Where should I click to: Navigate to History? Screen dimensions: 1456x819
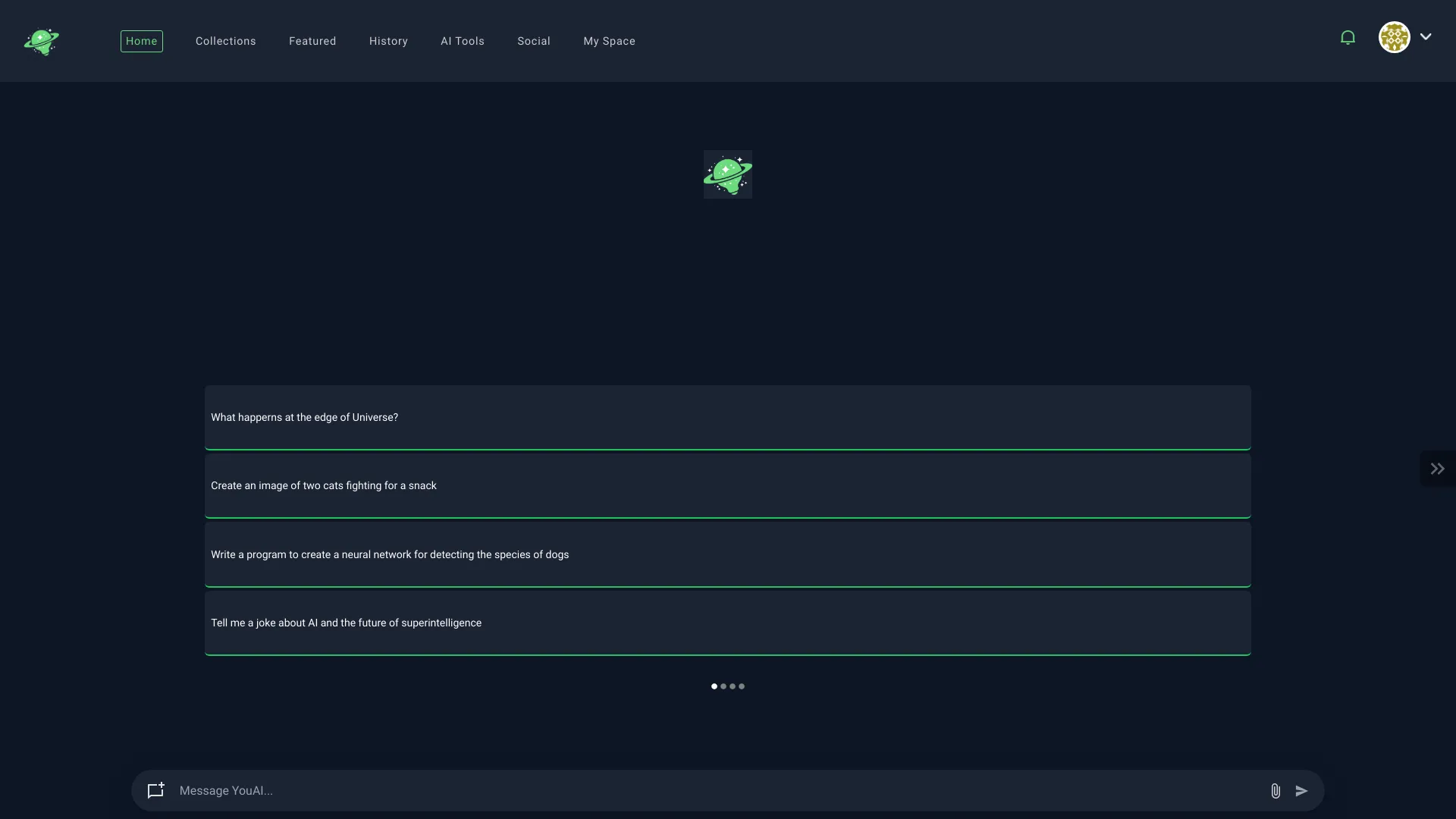[x=388, y=41]
